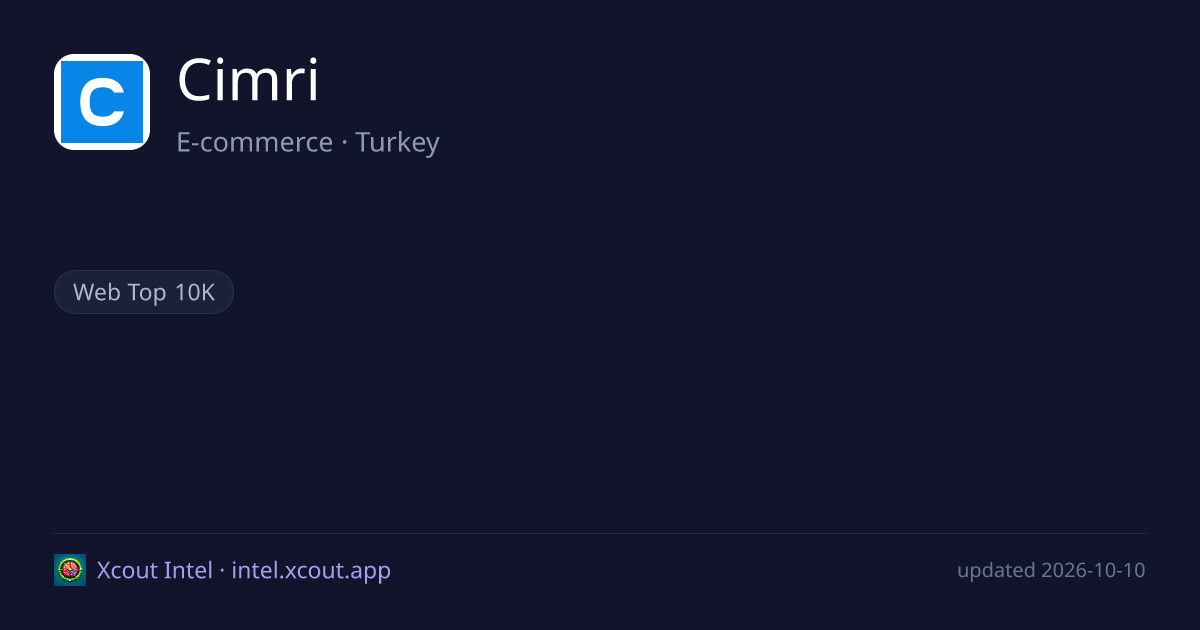The image size is (1200, 630).
Task: Click the dot between E-commerce and Turkey
Action: click(344, 143)
